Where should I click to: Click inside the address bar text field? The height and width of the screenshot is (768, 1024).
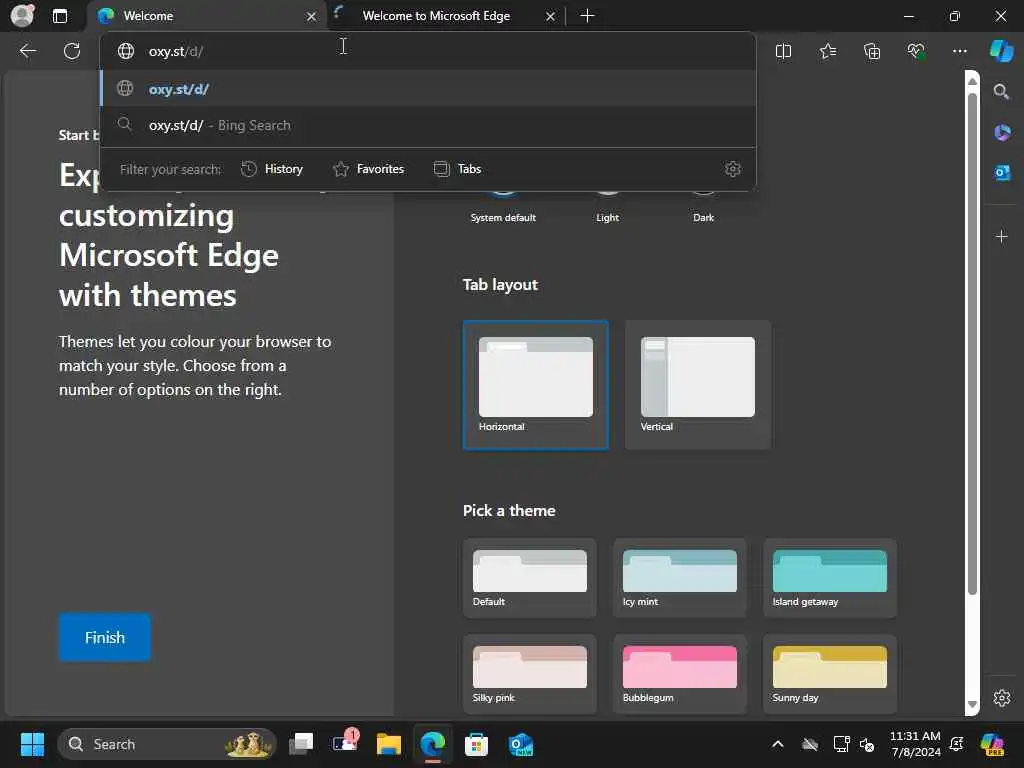click(x=428, y=51)
